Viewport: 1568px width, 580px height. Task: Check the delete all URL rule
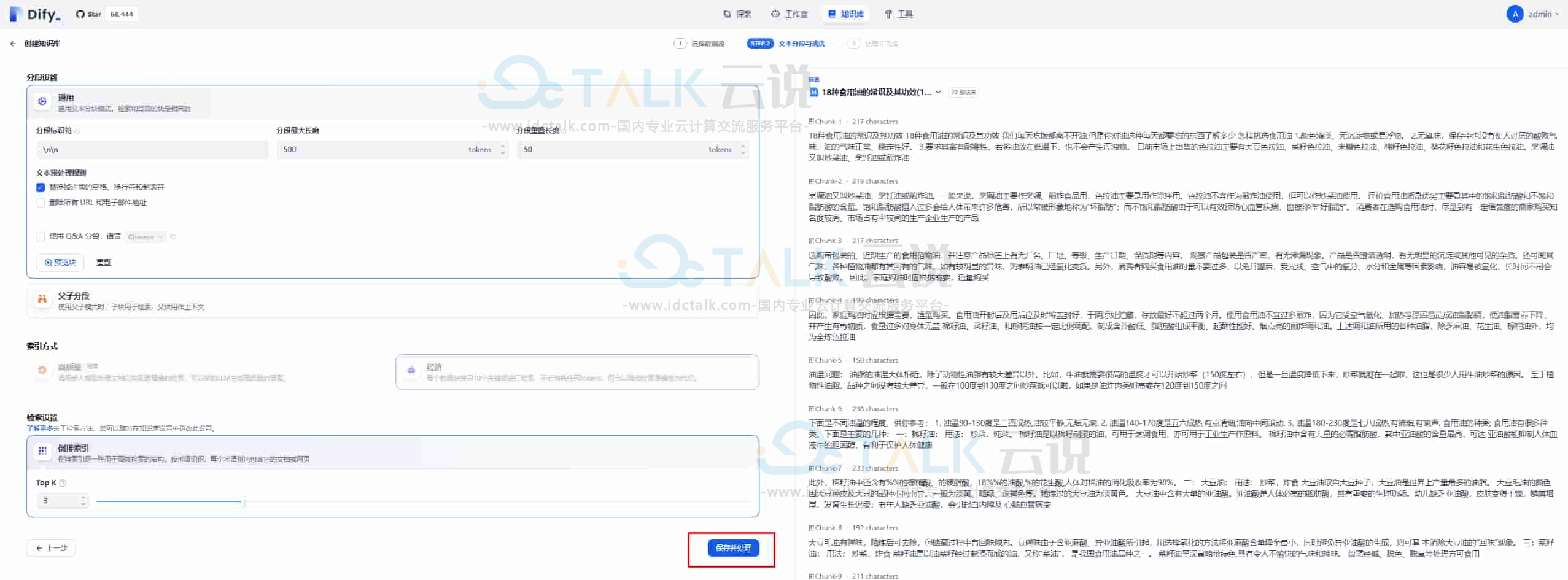(x=41, y=203)
